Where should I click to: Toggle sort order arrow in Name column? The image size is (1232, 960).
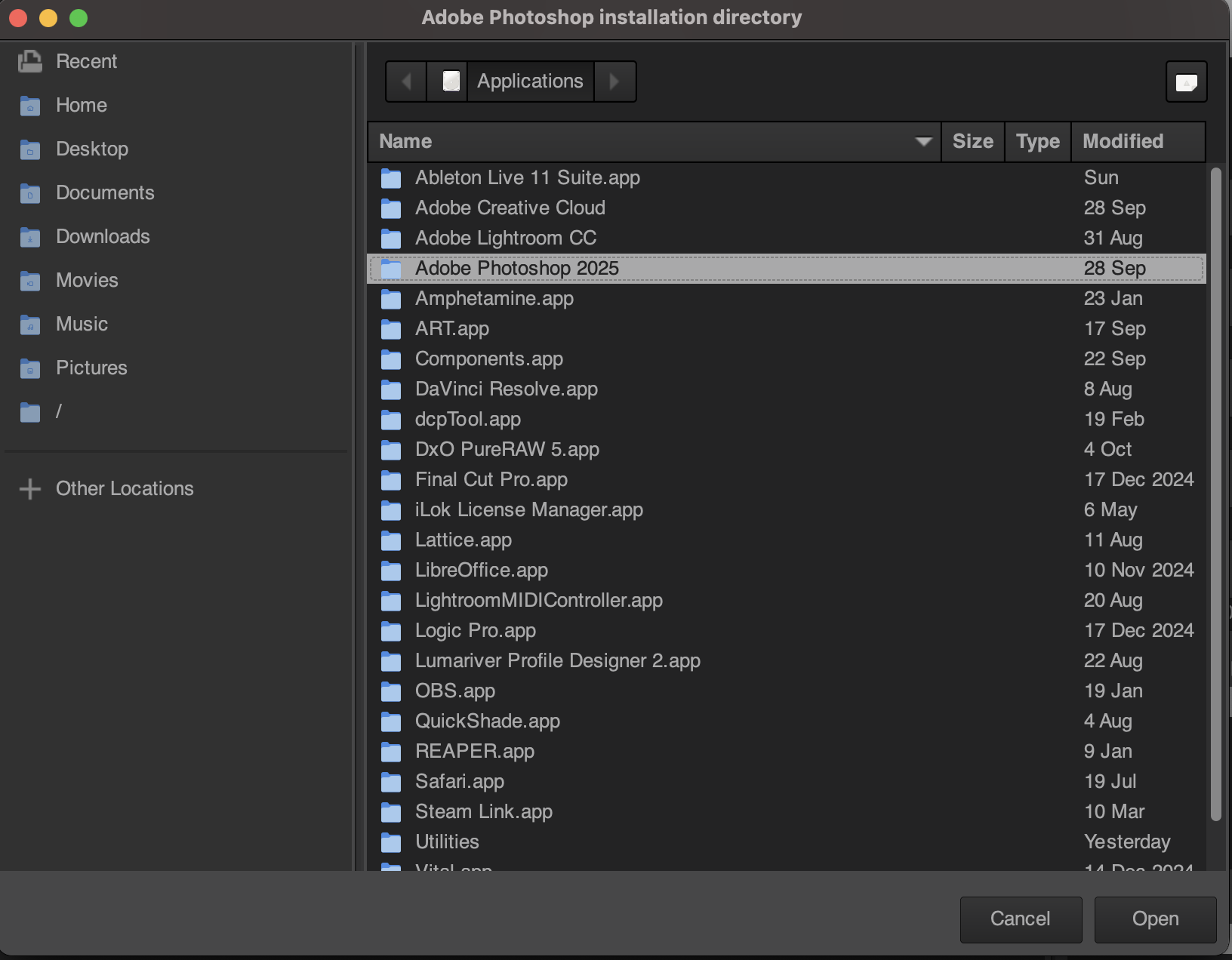tap(922, 141)
